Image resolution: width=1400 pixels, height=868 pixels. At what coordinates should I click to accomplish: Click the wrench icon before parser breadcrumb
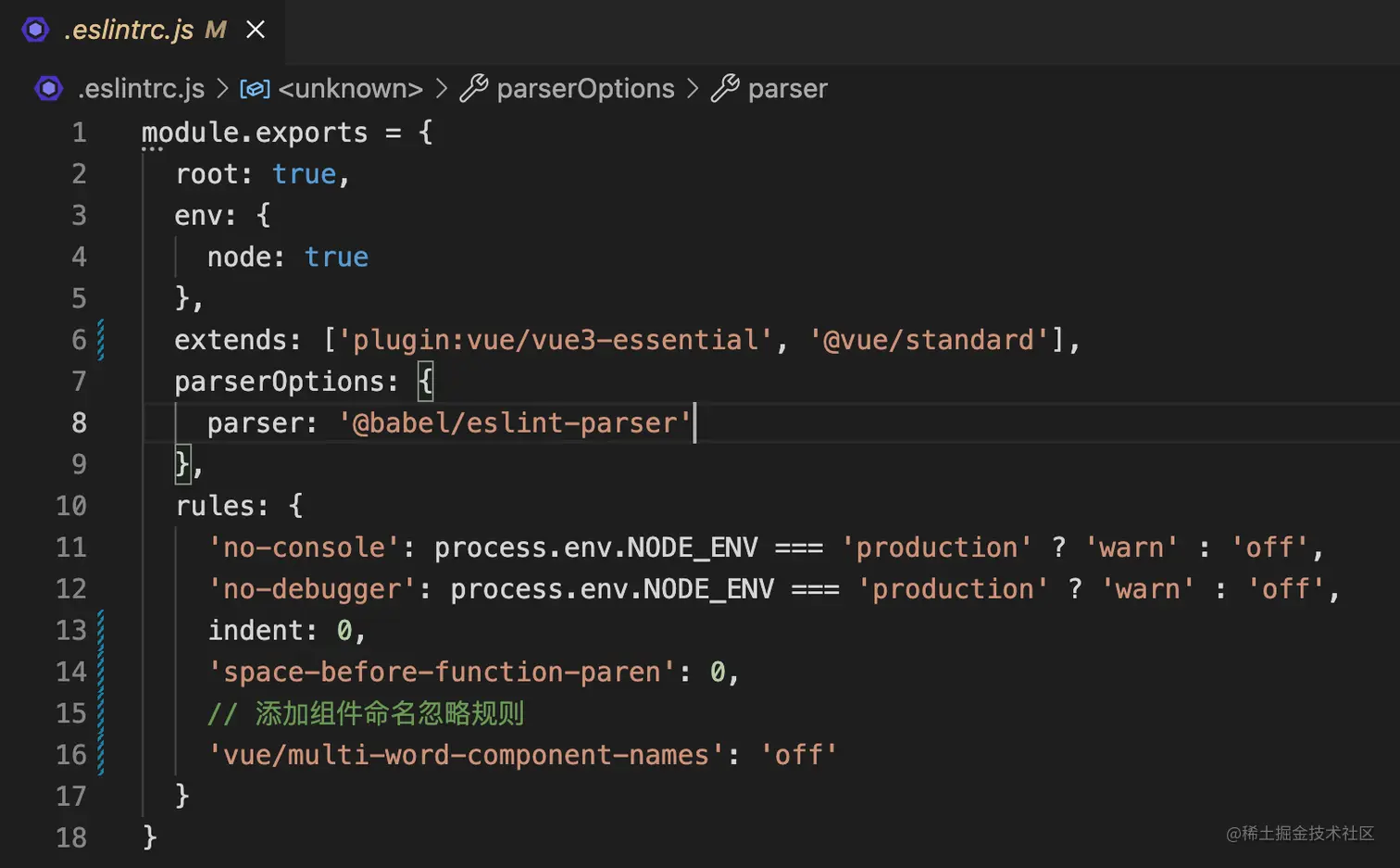tap(724, 89)
